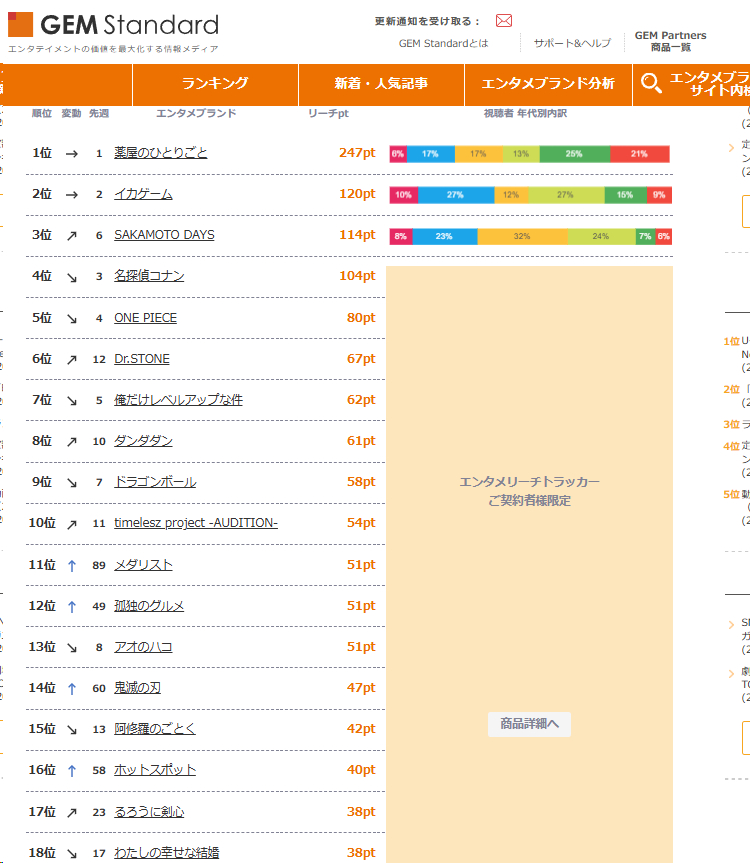Open Dr.STONE brand link

(x=141, y=359)
